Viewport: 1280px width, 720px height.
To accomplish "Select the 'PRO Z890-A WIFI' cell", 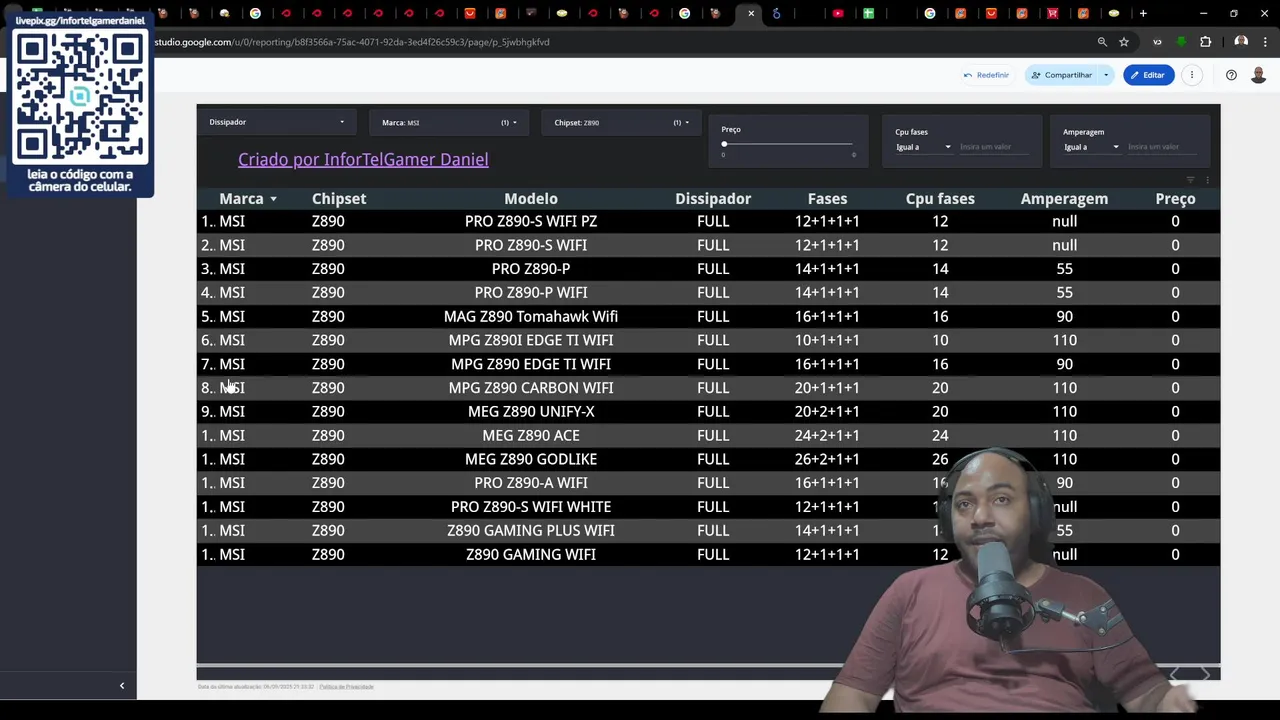I will click(x=531, y=483).
